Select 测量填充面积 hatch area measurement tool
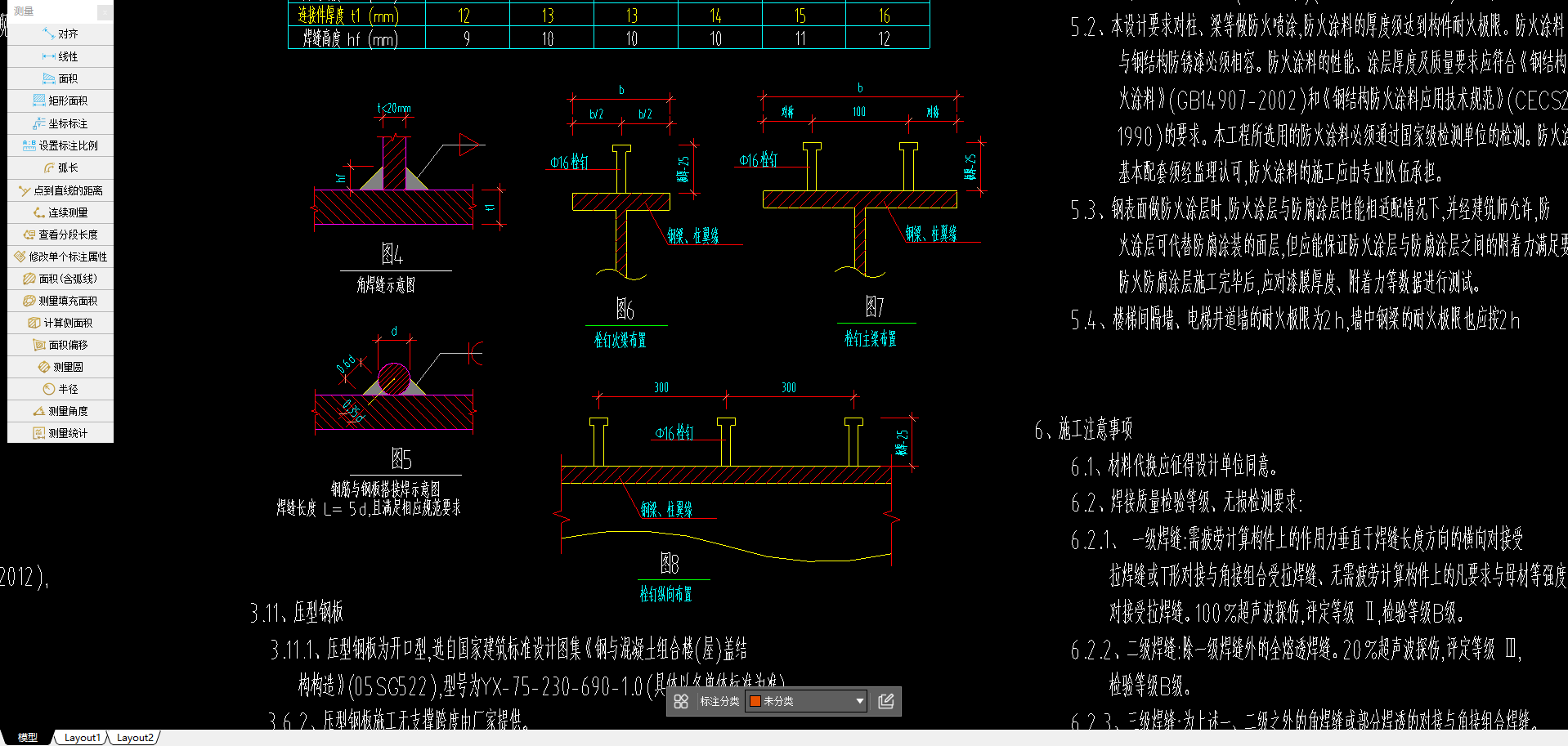Image resolution: width=1568 pixels, height=746 pixels. click(60, 301)
